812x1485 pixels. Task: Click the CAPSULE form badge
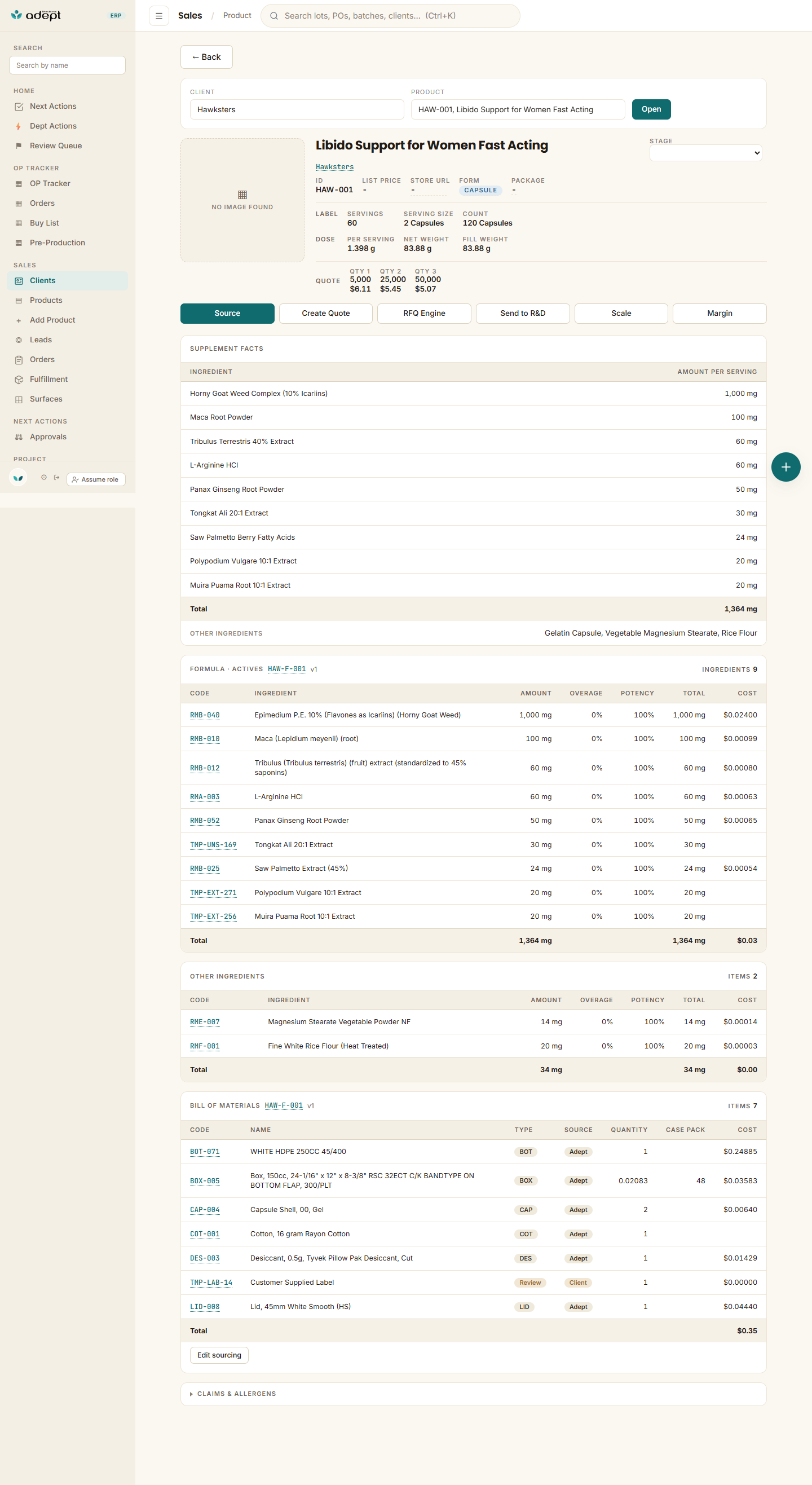click(x=480, y=190)
